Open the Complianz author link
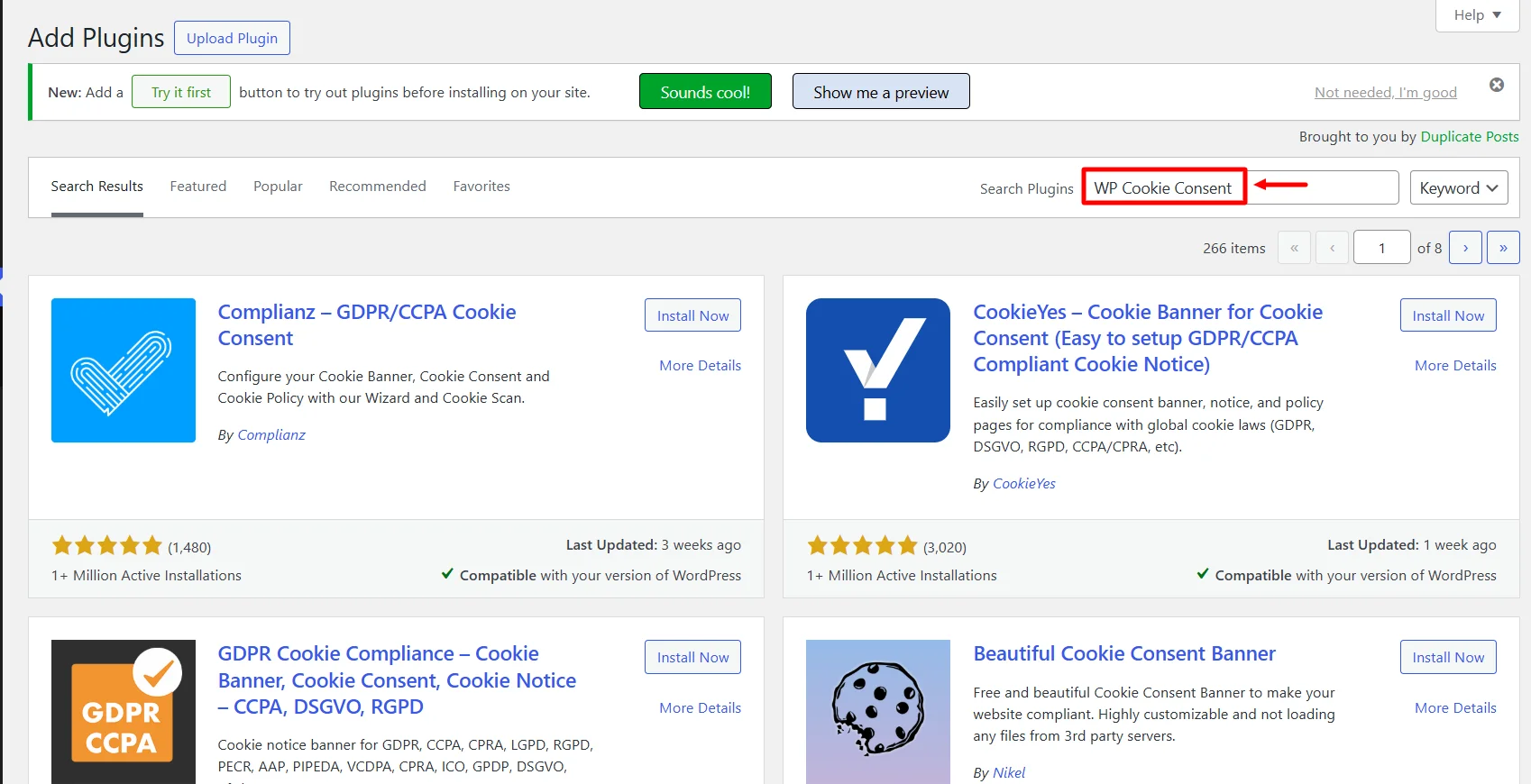Image resolution: width=1531 pixels, height=784 pixels. (x=271, y=435)
